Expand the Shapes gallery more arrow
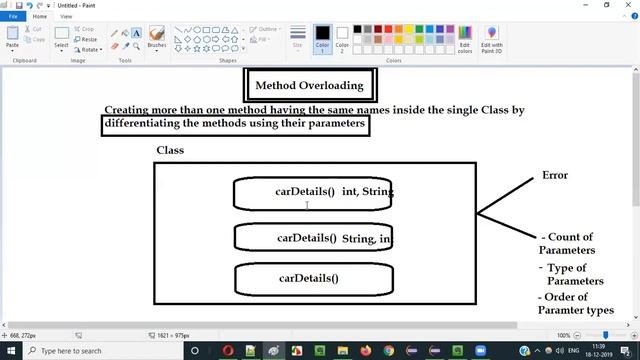The width and height of the screenshot is (640, 360). point(244,49)
